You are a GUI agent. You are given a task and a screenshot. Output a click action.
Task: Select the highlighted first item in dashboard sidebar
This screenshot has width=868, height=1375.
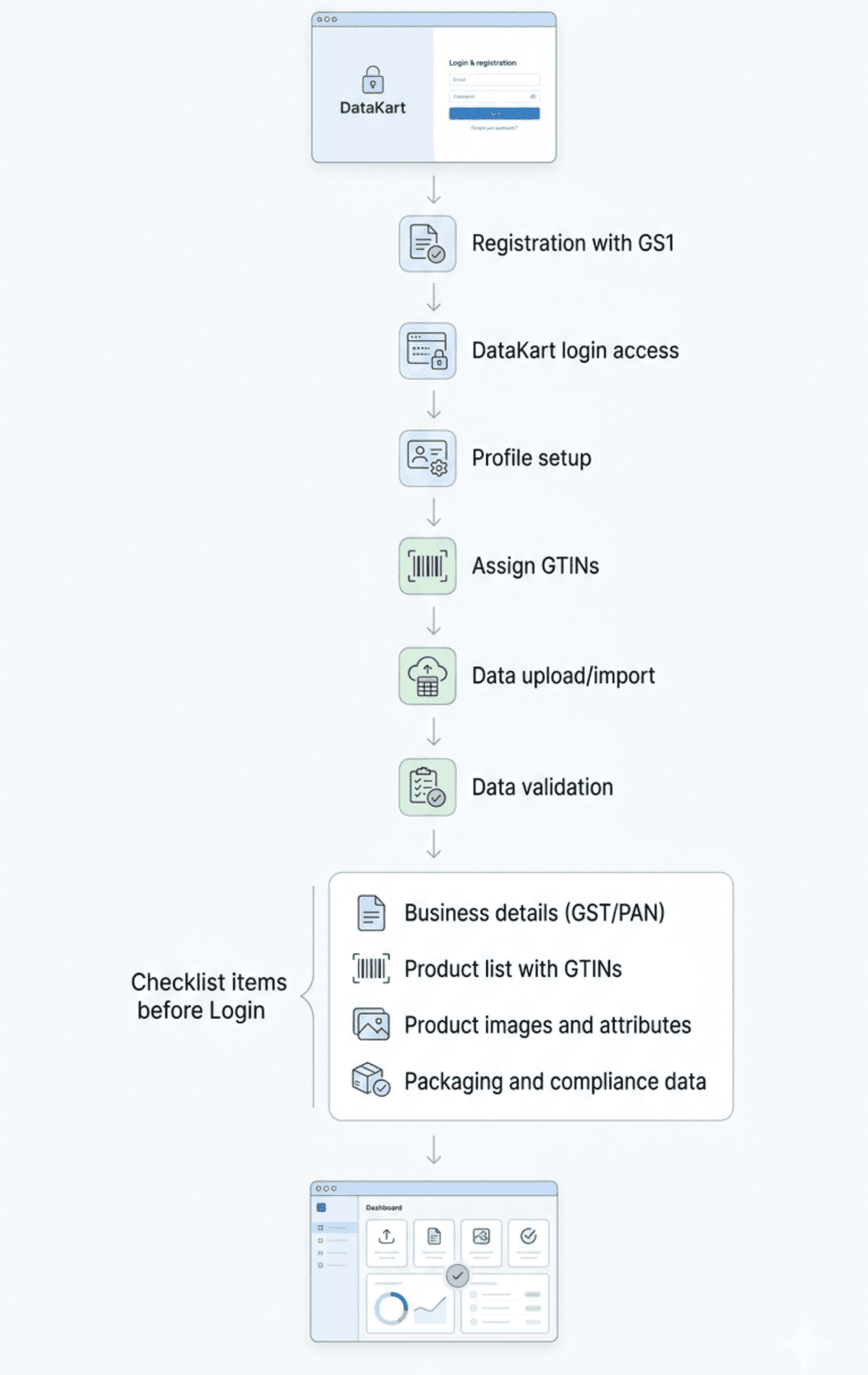[x=334, y=1228]
